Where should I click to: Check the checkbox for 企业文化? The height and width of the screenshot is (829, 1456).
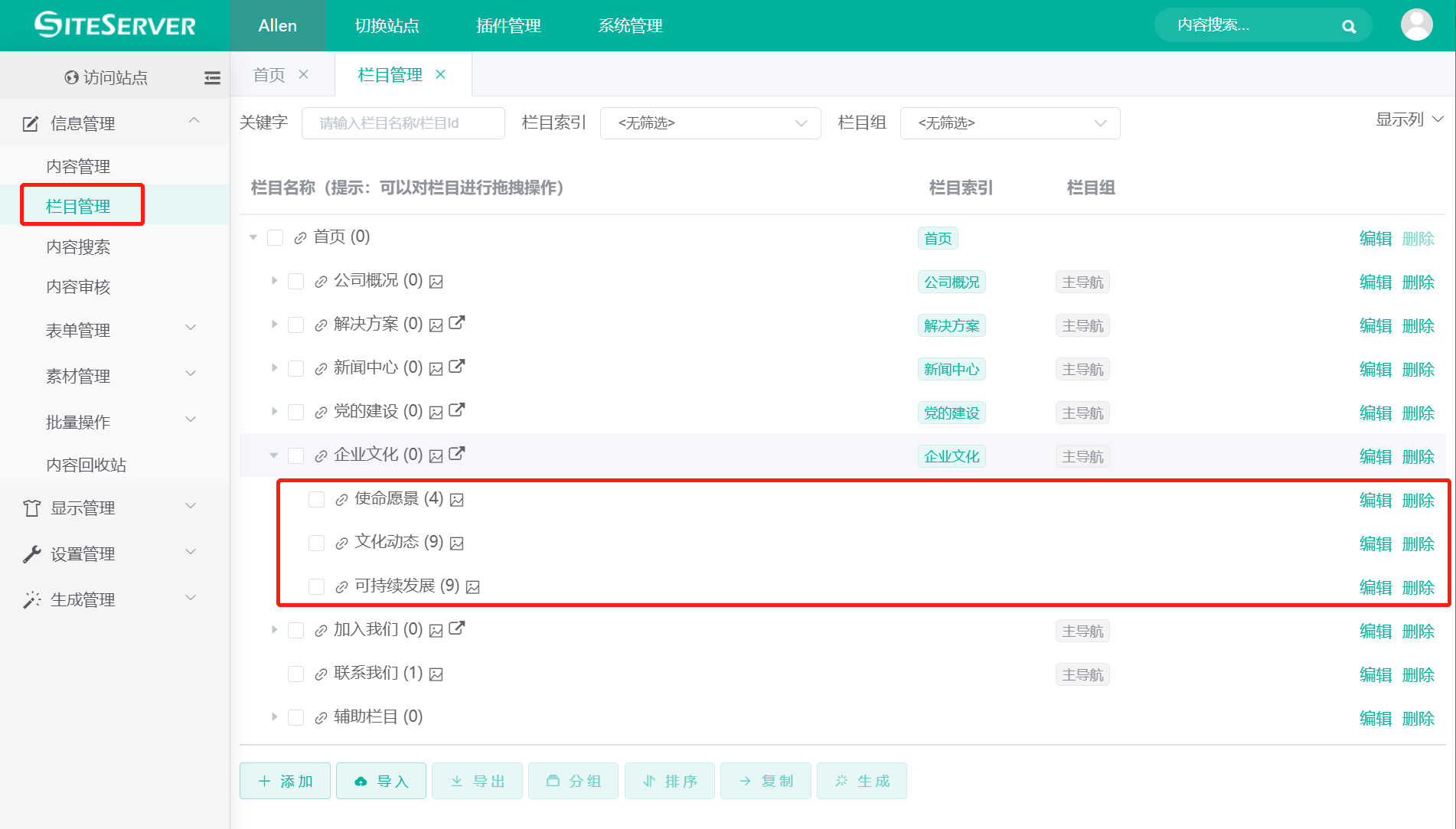click(x=295, y=455)
